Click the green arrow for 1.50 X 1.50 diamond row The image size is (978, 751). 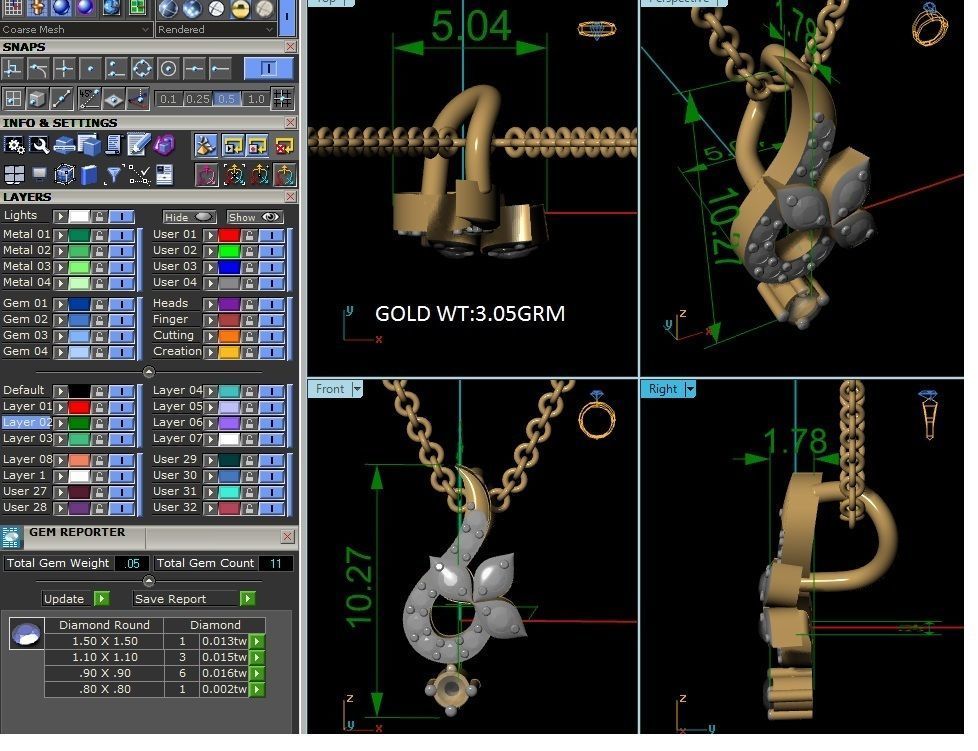(257, 641)
